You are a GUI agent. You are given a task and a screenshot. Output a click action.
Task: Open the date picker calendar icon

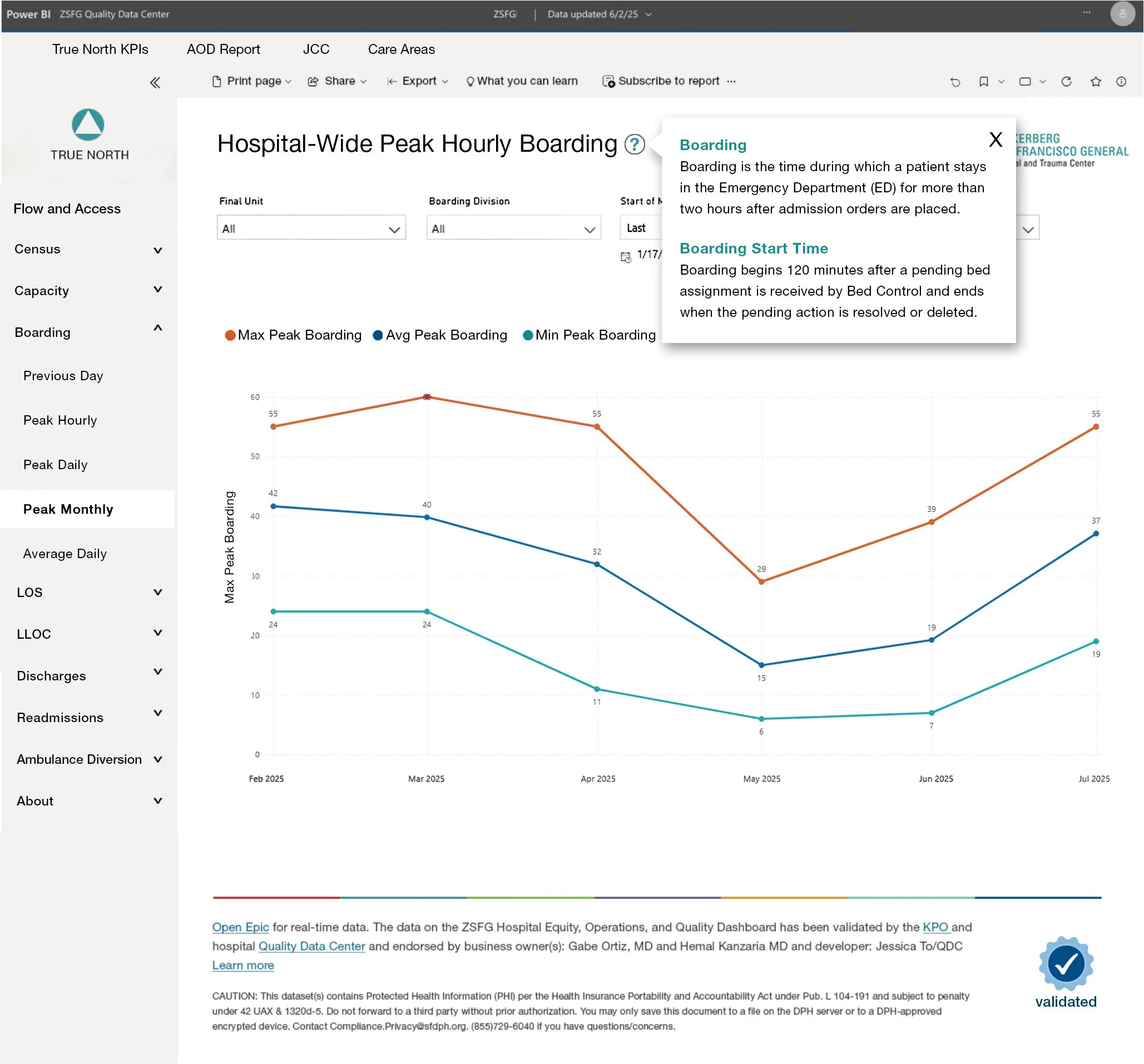click(x=627, y=256)
